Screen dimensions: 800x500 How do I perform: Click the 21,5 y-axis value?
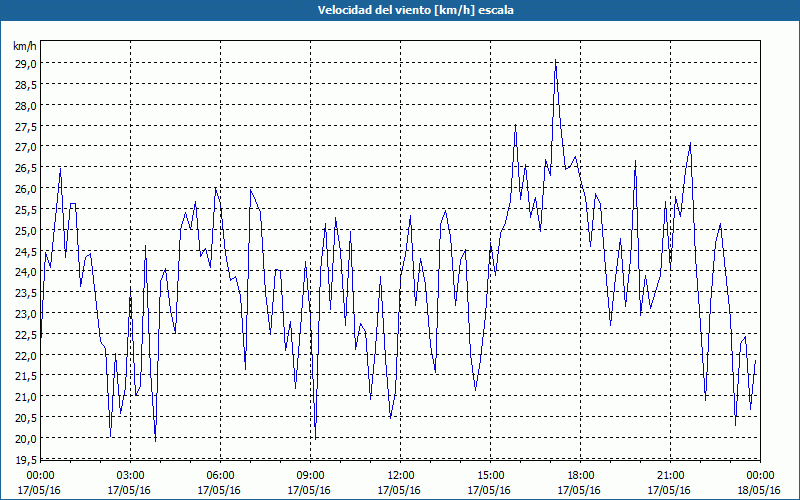click(x=26, y=376)
